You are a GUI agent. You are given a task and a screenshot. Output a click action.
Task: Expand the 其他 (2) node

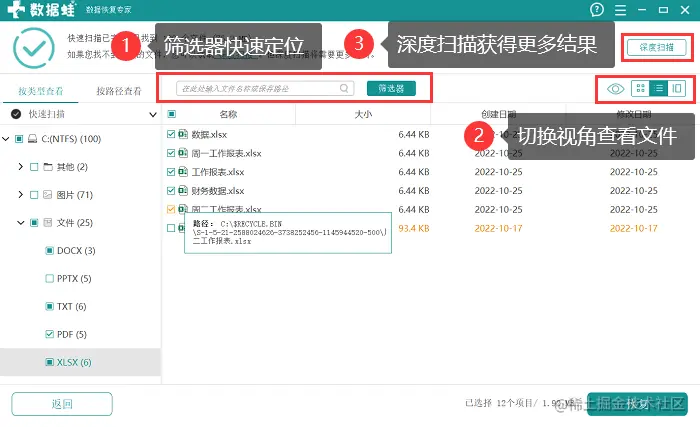(x=21, y=167)
